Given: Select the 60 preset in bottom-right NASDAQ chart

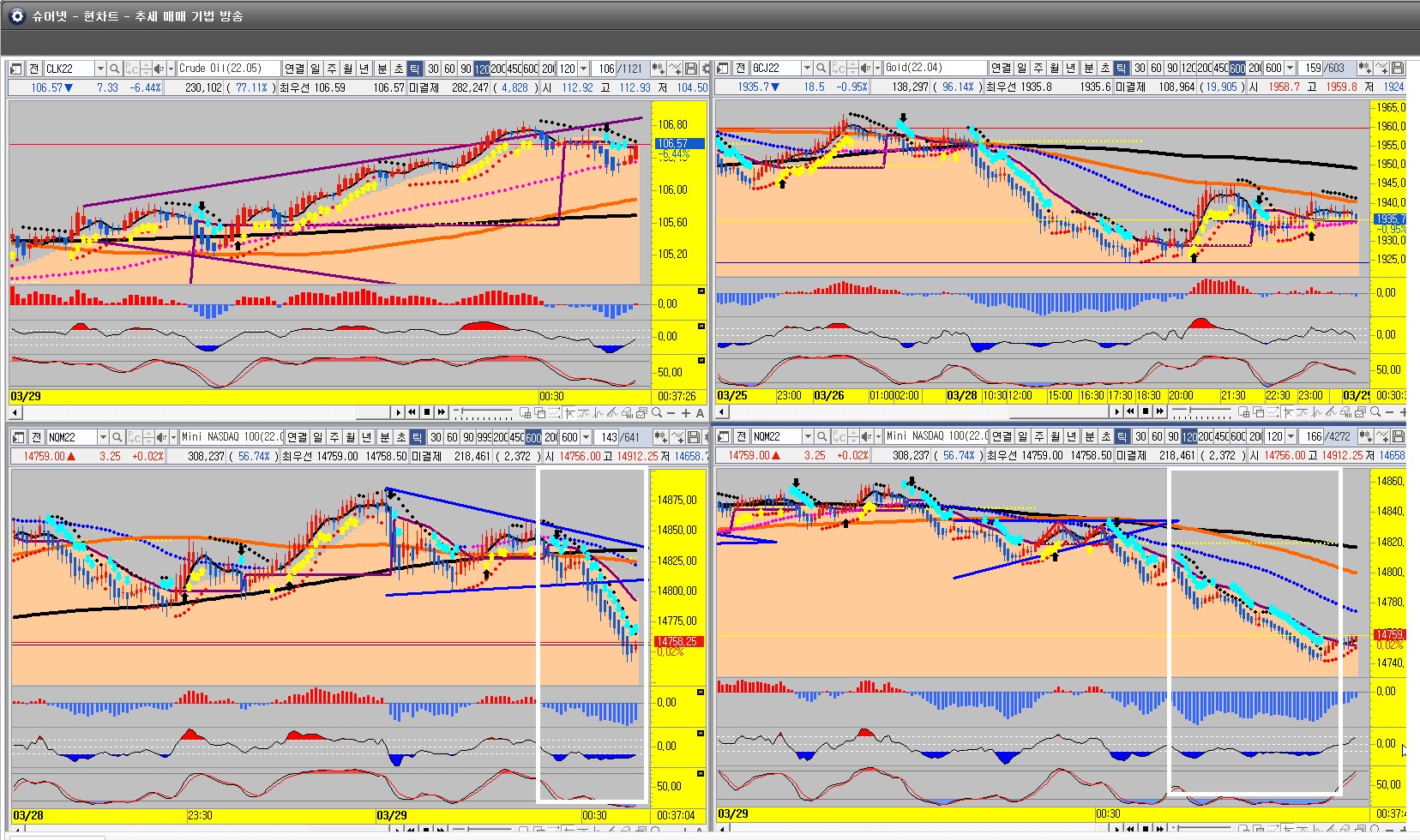Looking at the screenshot, I should (x=1157, y=436).
